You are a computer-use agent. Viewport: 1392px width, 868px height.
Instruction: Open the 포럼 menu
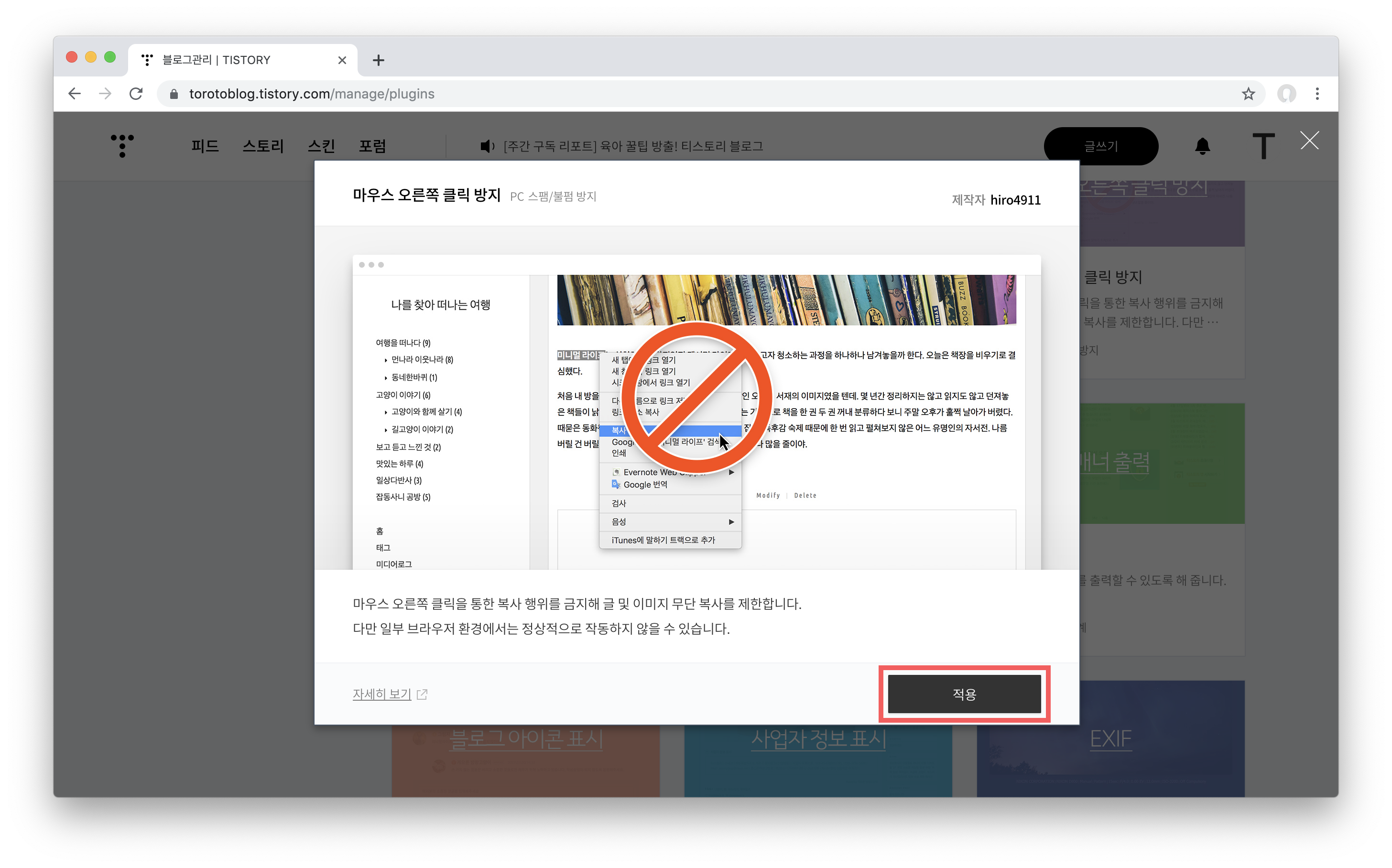[372, 146]
